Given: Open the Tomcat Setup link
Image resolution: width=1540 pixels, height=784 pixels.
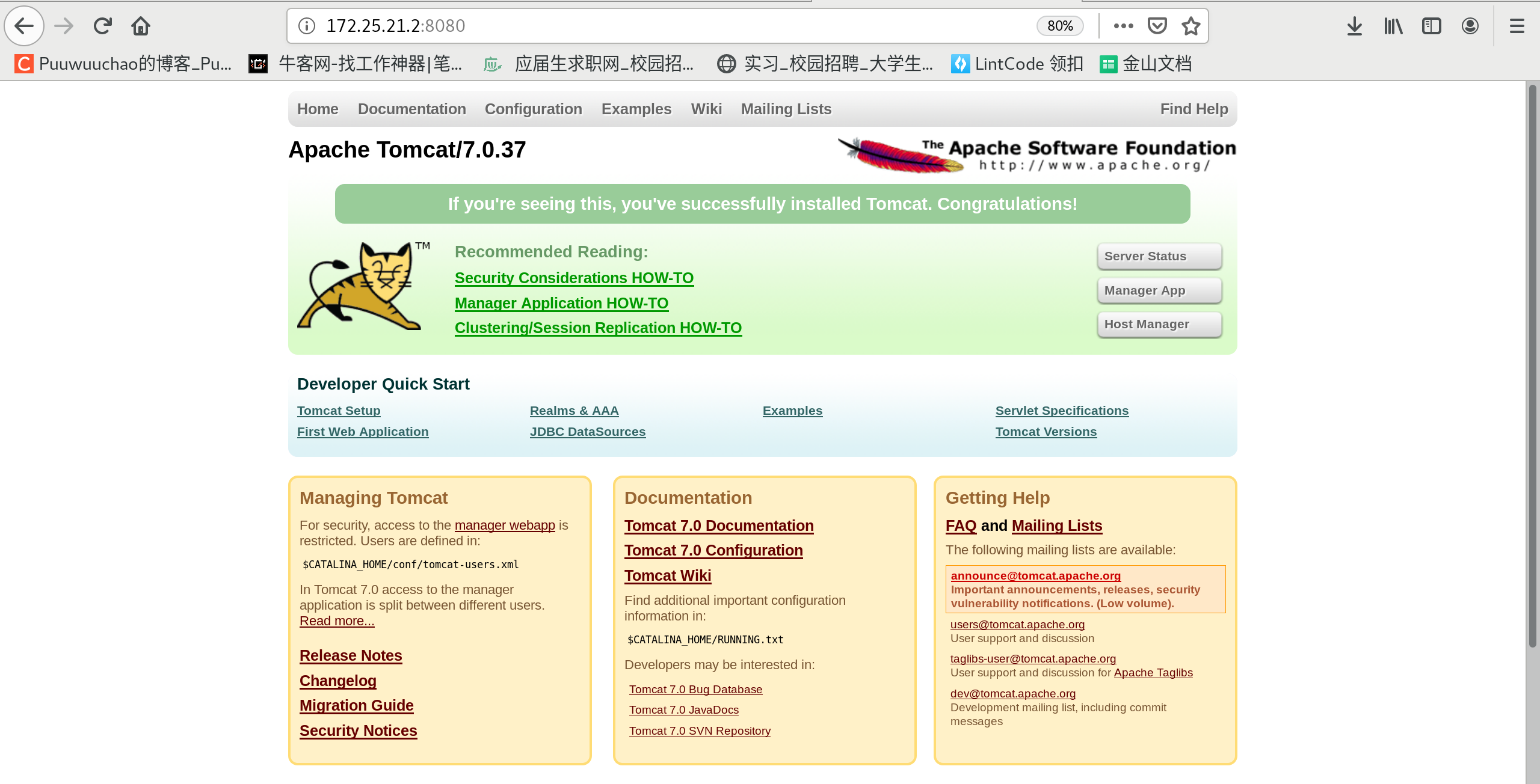Looking at the screenshot, I should pos(339,411).
